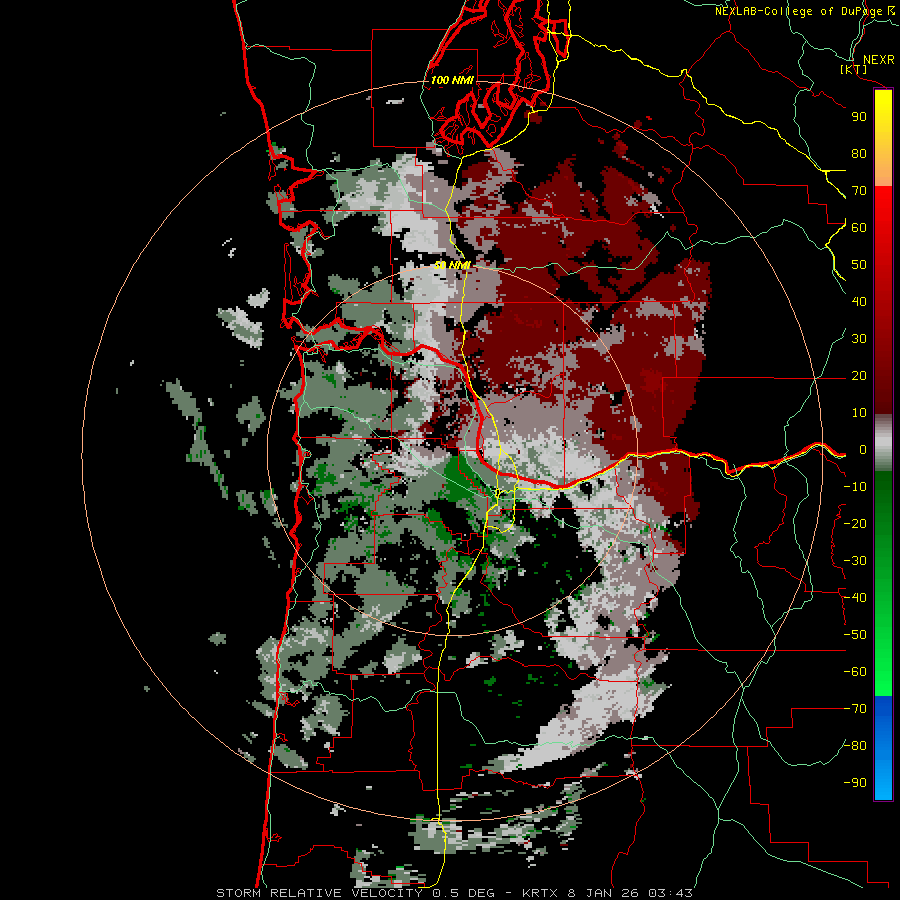Click the -20 value on velocity scale
The image size is (900, 900).
coord(855,523)
